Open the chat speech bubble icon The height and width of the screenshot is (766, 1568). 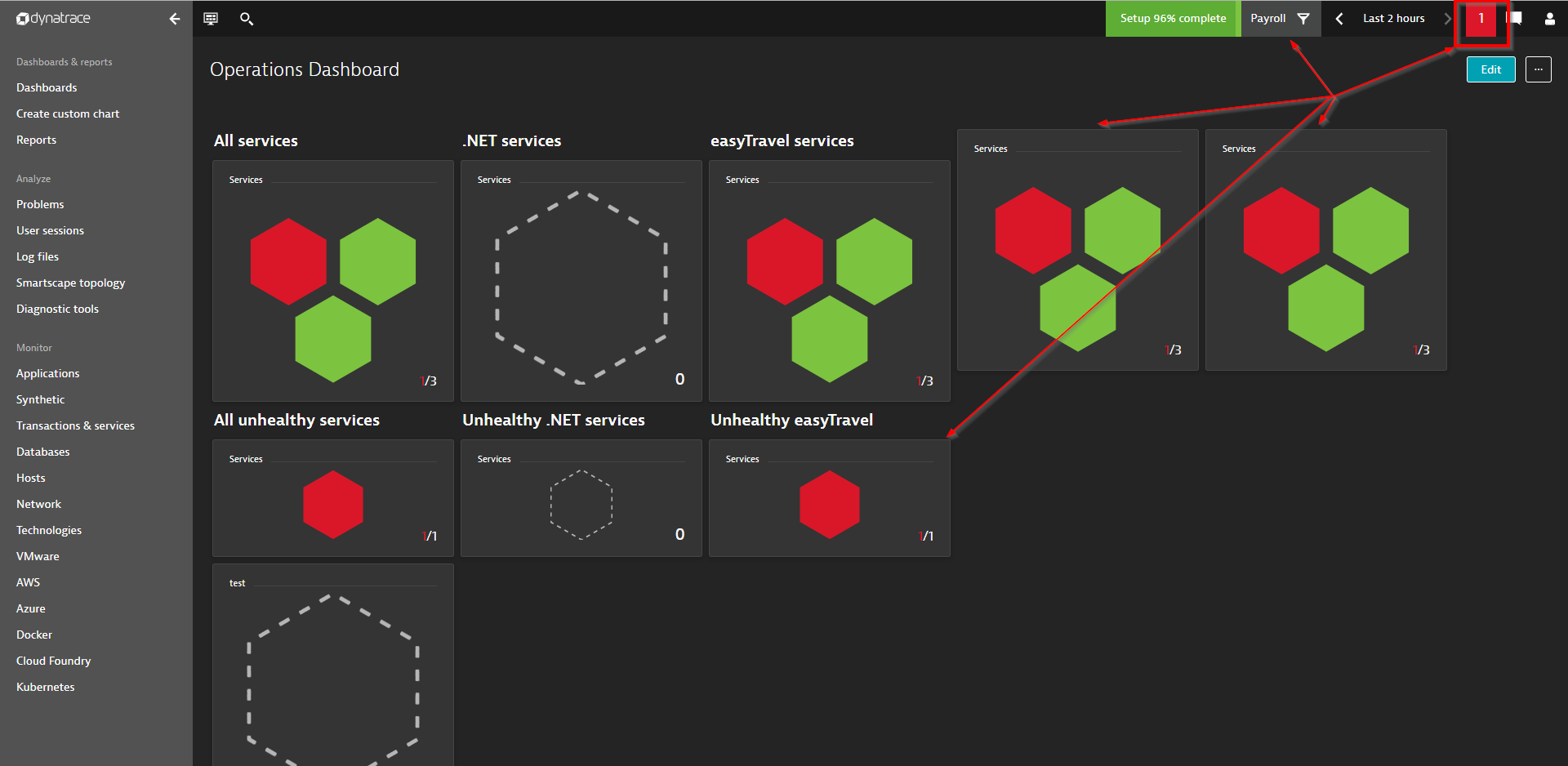click(1515, 18)
